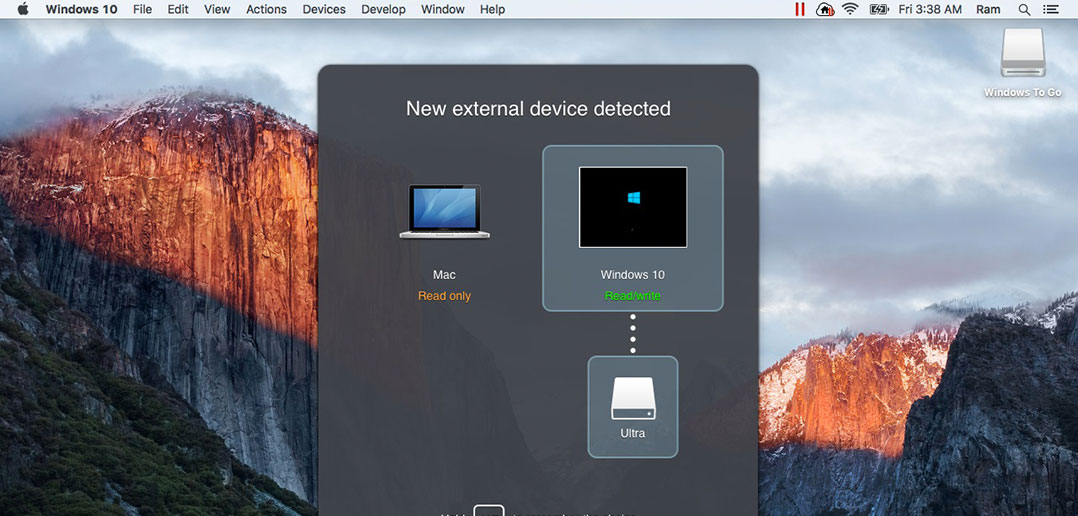
Task: Open Spotlight search magnifier
Action: click(x=1024, y=10)
